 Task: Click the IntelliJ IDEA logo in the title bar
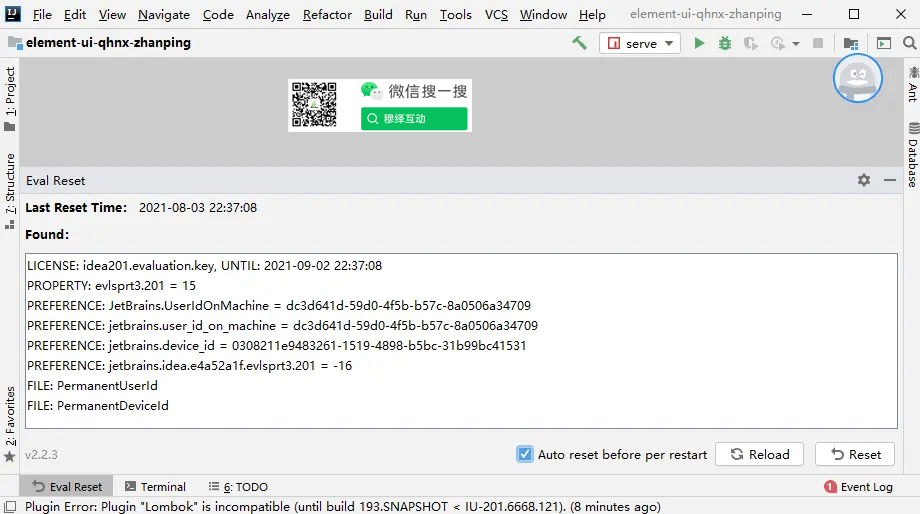point(12,13)
